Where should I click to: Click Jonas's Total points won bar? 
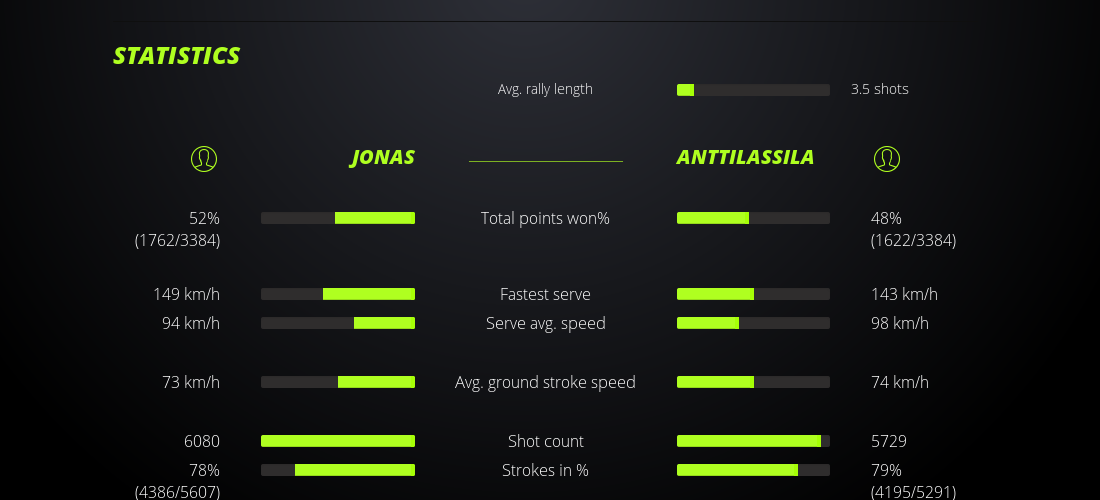point(338,218)
